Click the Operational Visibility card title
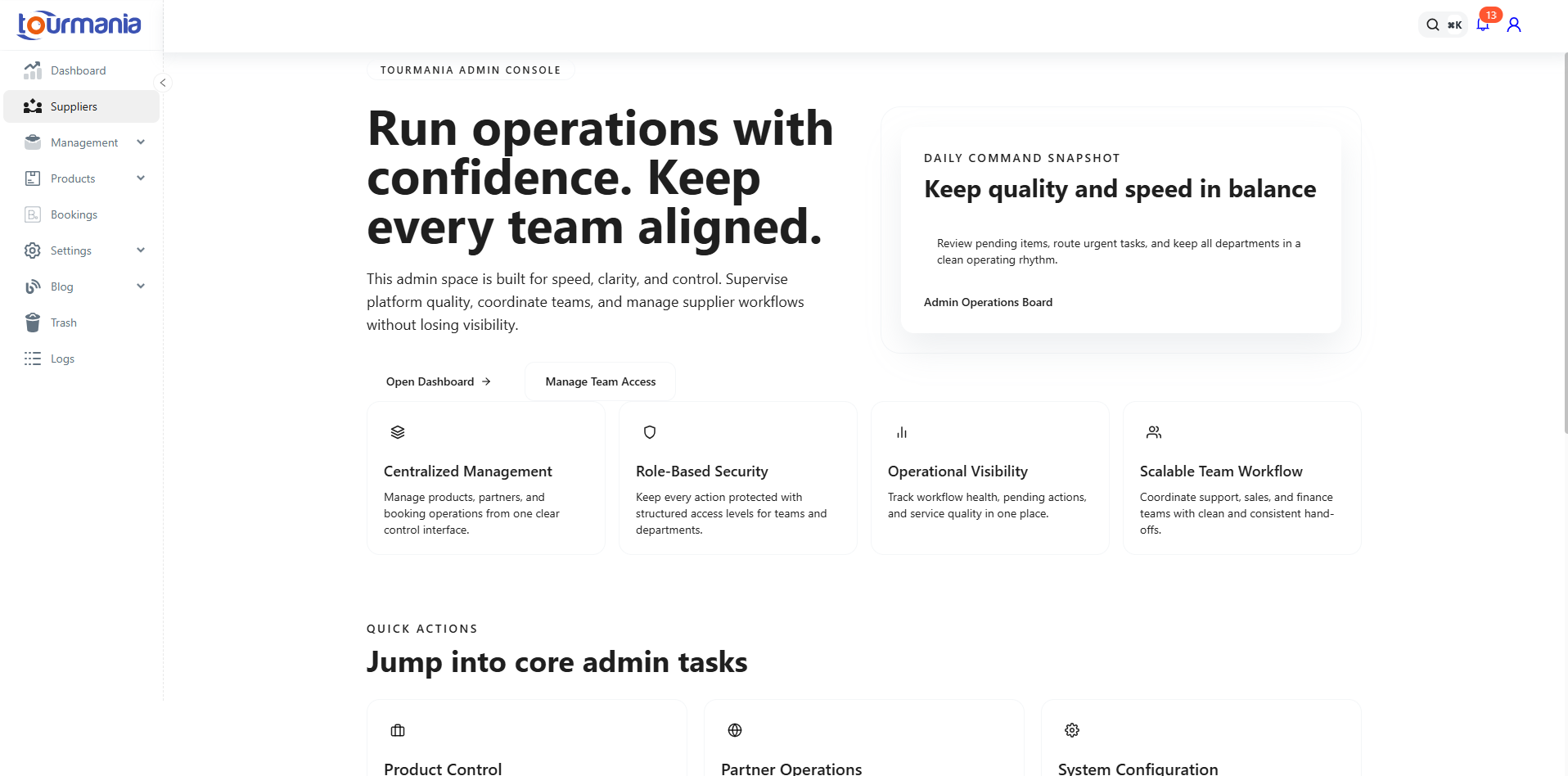The image size is (1568, 776). [x=957, y=471]
